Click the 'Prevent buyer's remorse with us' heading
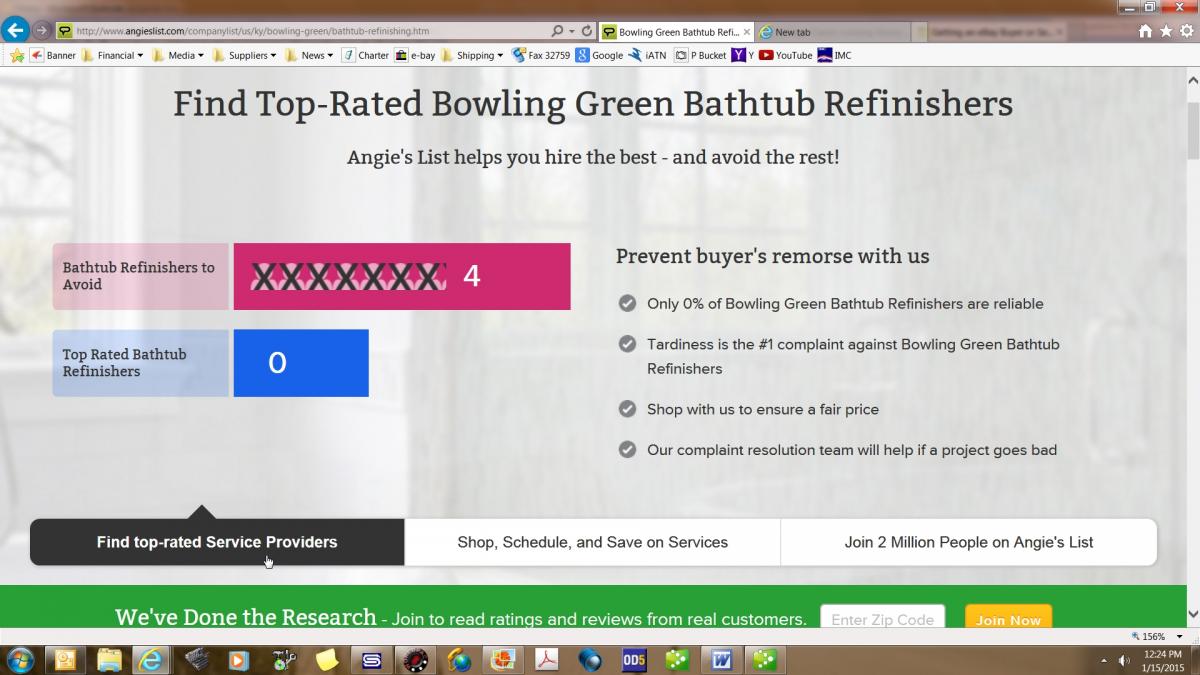 click(x=773, y=256)
